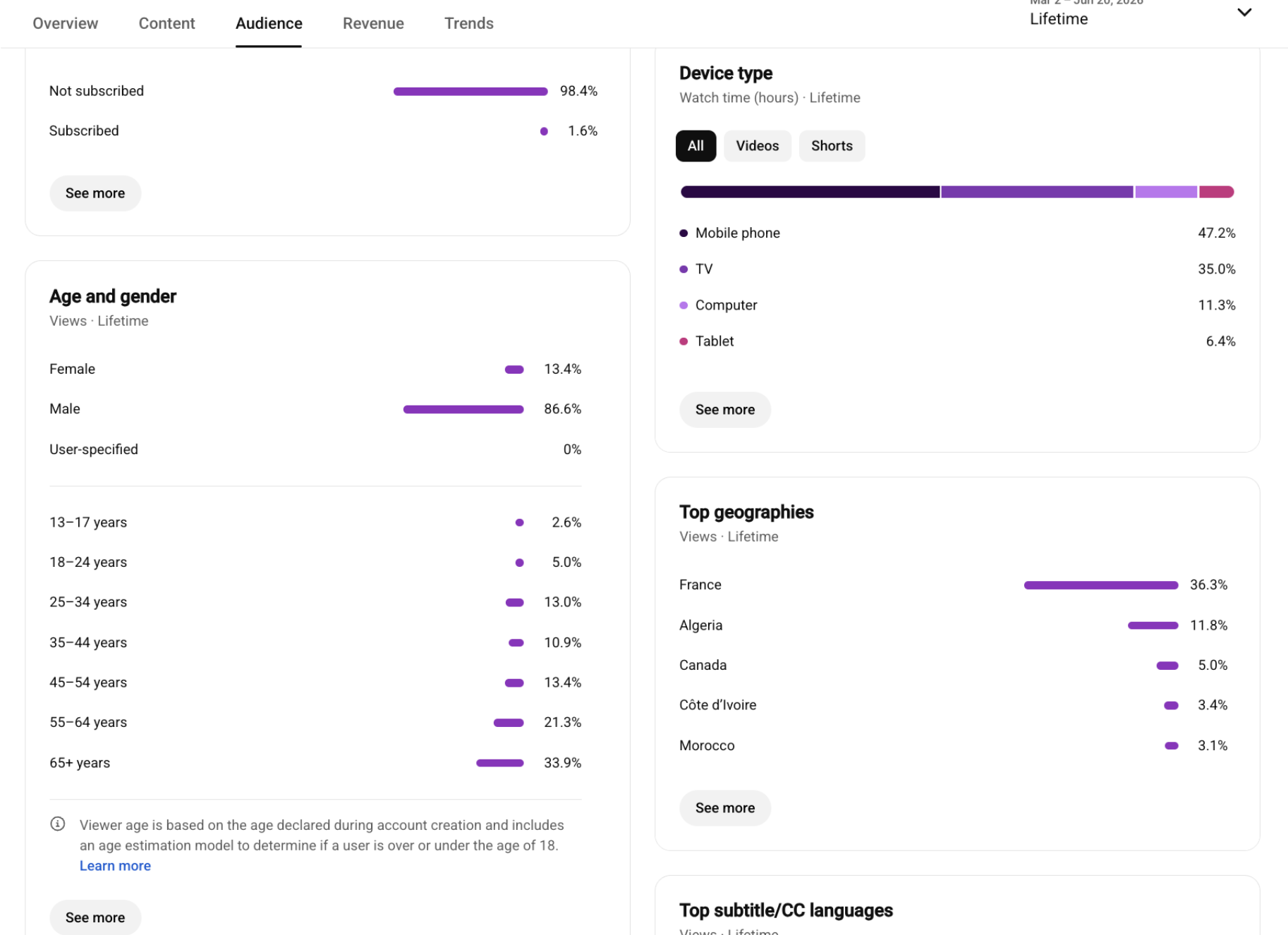Click See more under Age and gender

[x=95, y=917]
